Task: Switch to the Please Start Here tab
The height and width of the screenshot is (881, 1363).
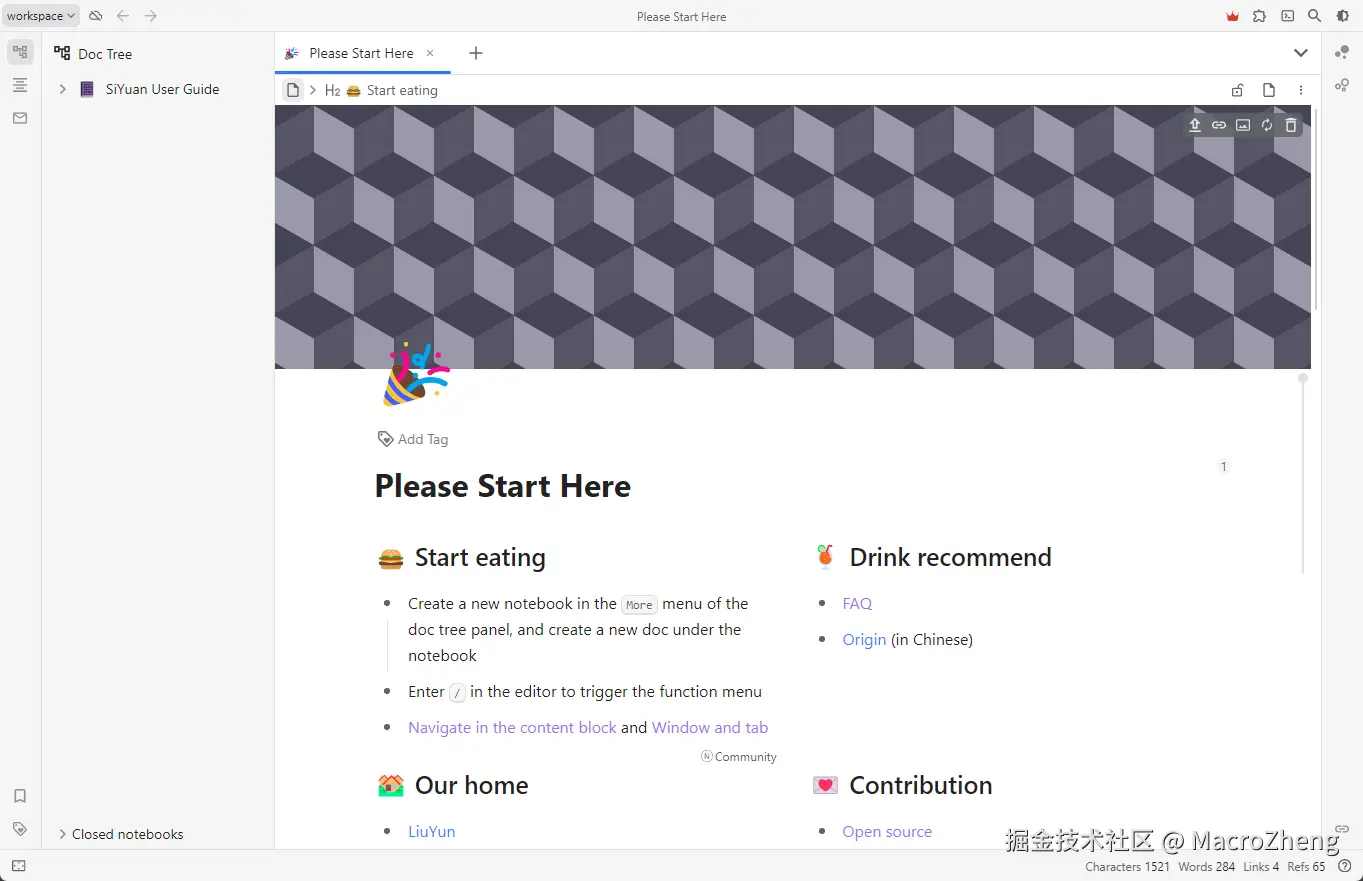Action: 361,53
